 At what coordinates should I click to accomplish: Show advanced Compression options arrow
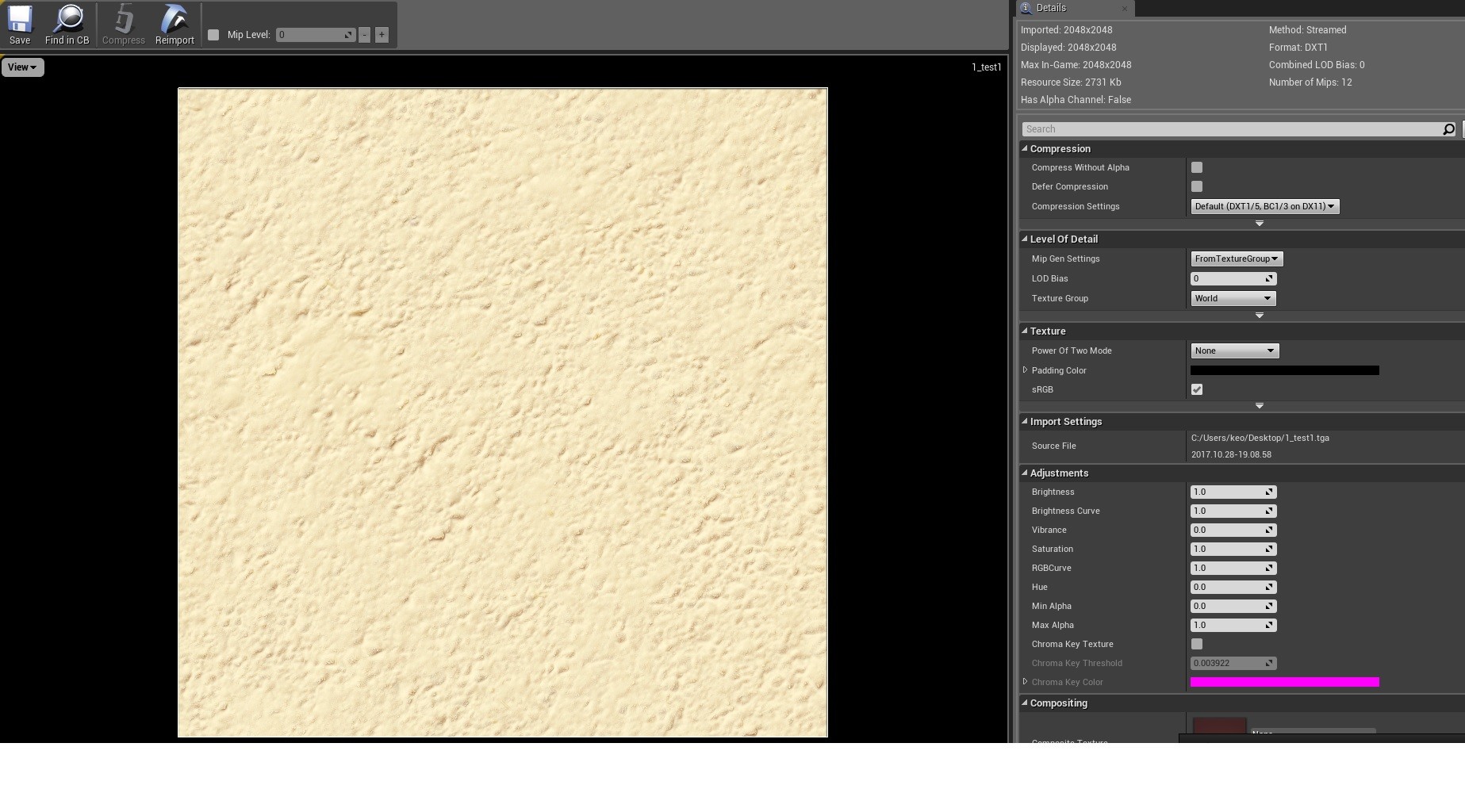tap(1259, 224)
